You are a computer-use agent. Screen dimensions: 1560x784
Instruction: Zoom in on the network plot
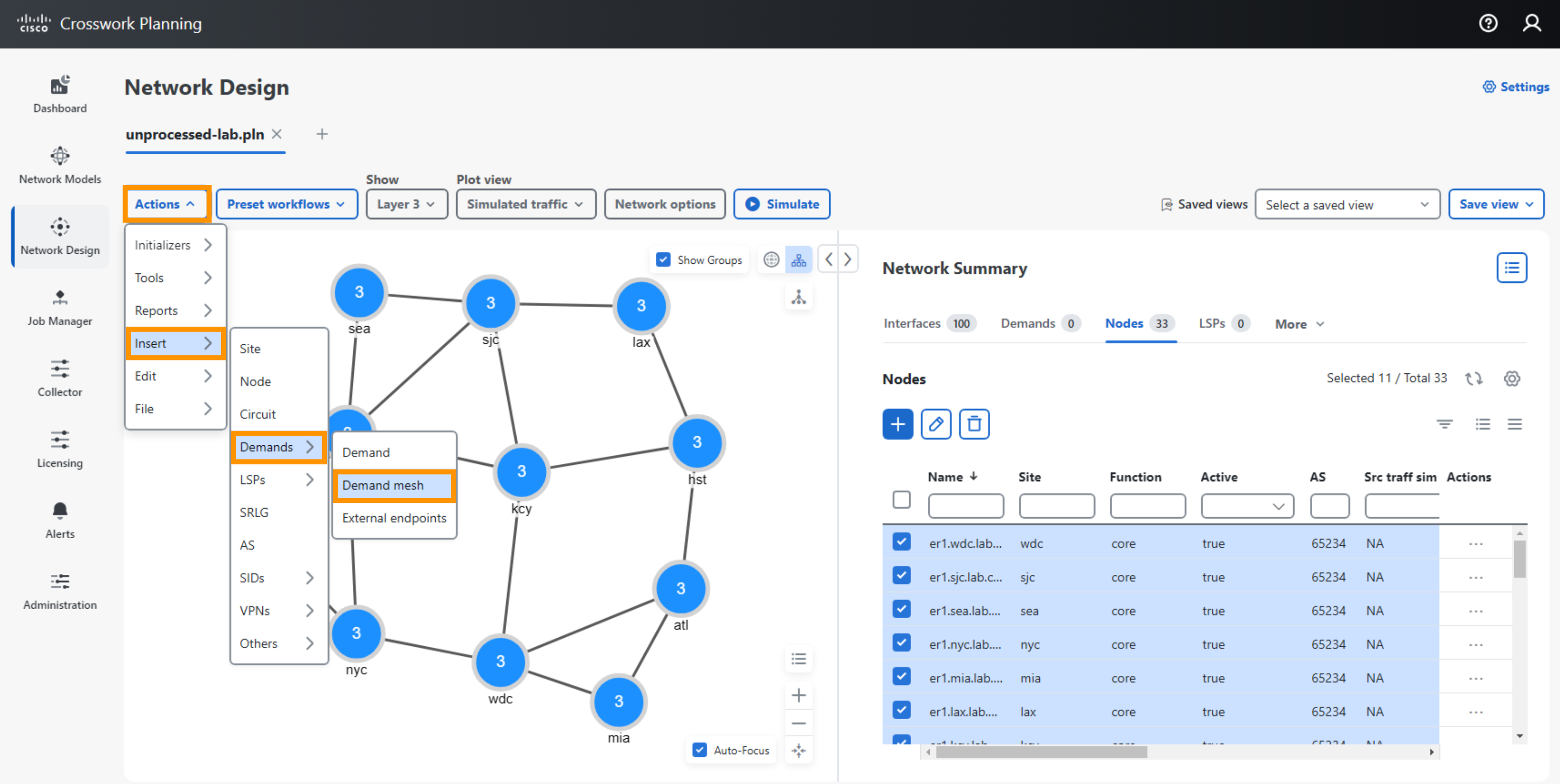click(x=799, y=695)
